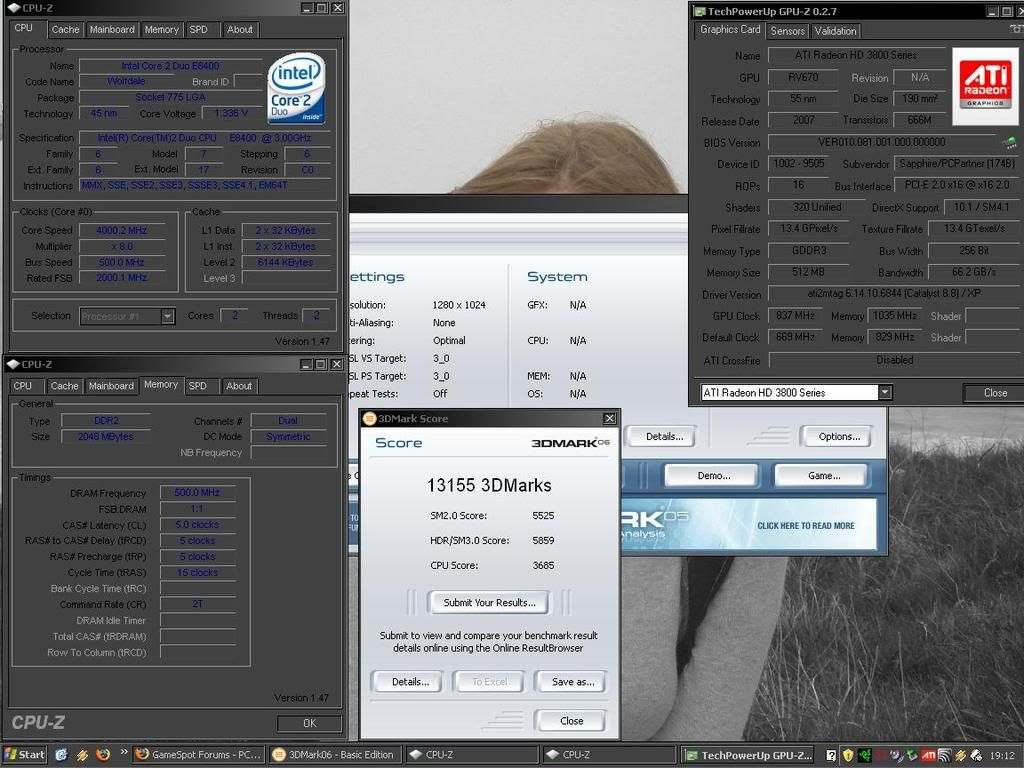Click the system tray clock showing 19:12
Screen dimensions: 1024x768
pyautogui.click(x=1001, y=756)
